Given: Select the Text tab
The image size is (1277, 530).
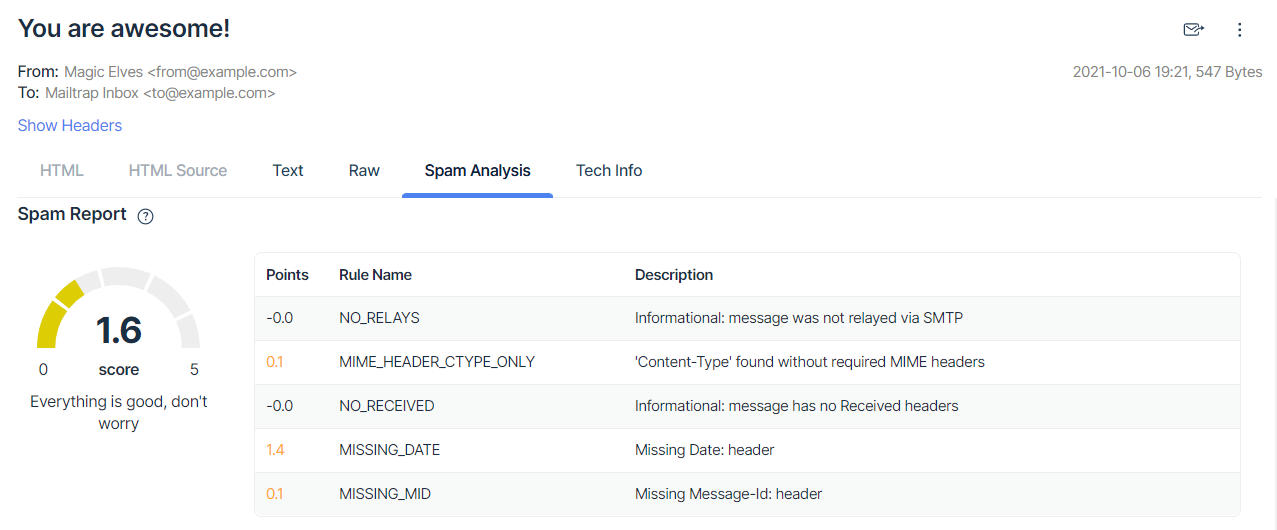Looking at the screenshot, I should (288, 170).
